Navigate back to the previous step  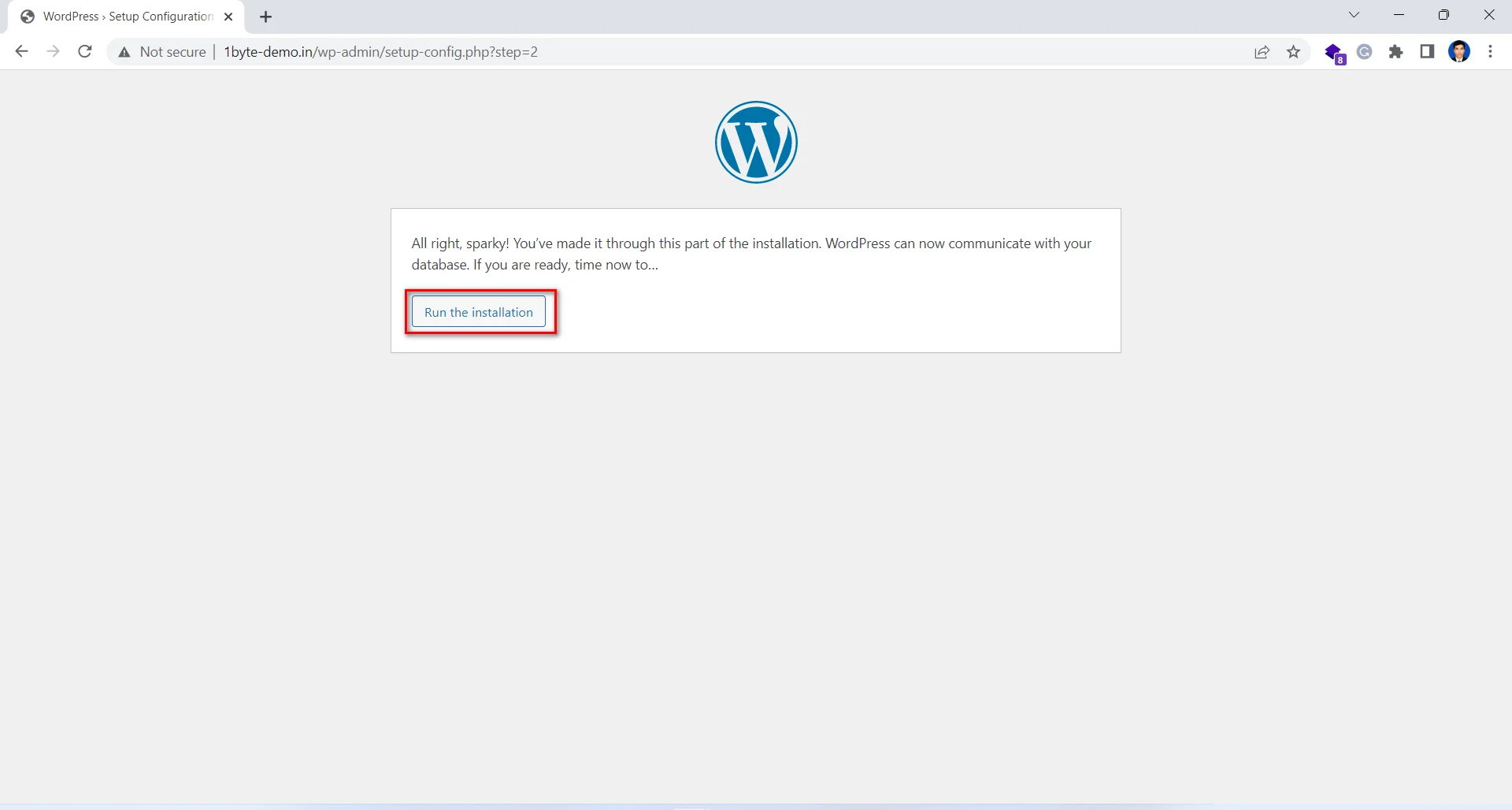[21, 51]
